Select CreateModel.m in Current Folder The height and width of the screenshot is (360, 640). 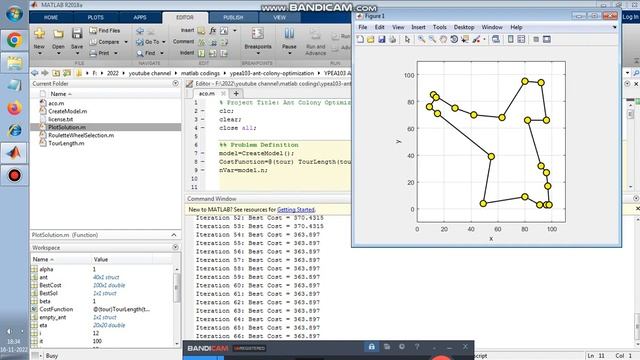67,111
